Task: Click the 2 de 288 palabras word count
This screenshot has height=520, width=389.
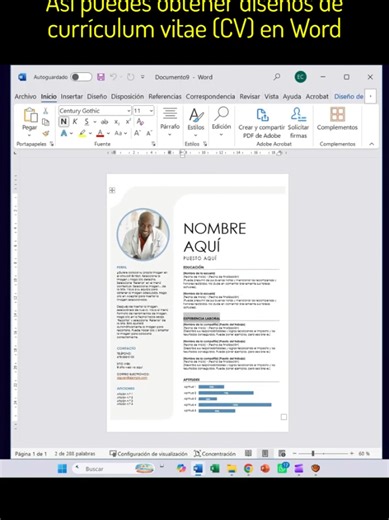Action: tap(75, 454)
